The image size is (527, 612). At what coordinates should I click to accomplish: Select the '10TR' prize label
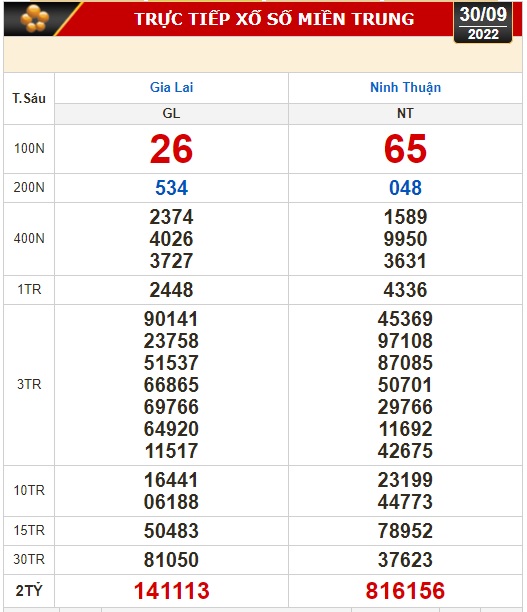(x=29, y=490)
